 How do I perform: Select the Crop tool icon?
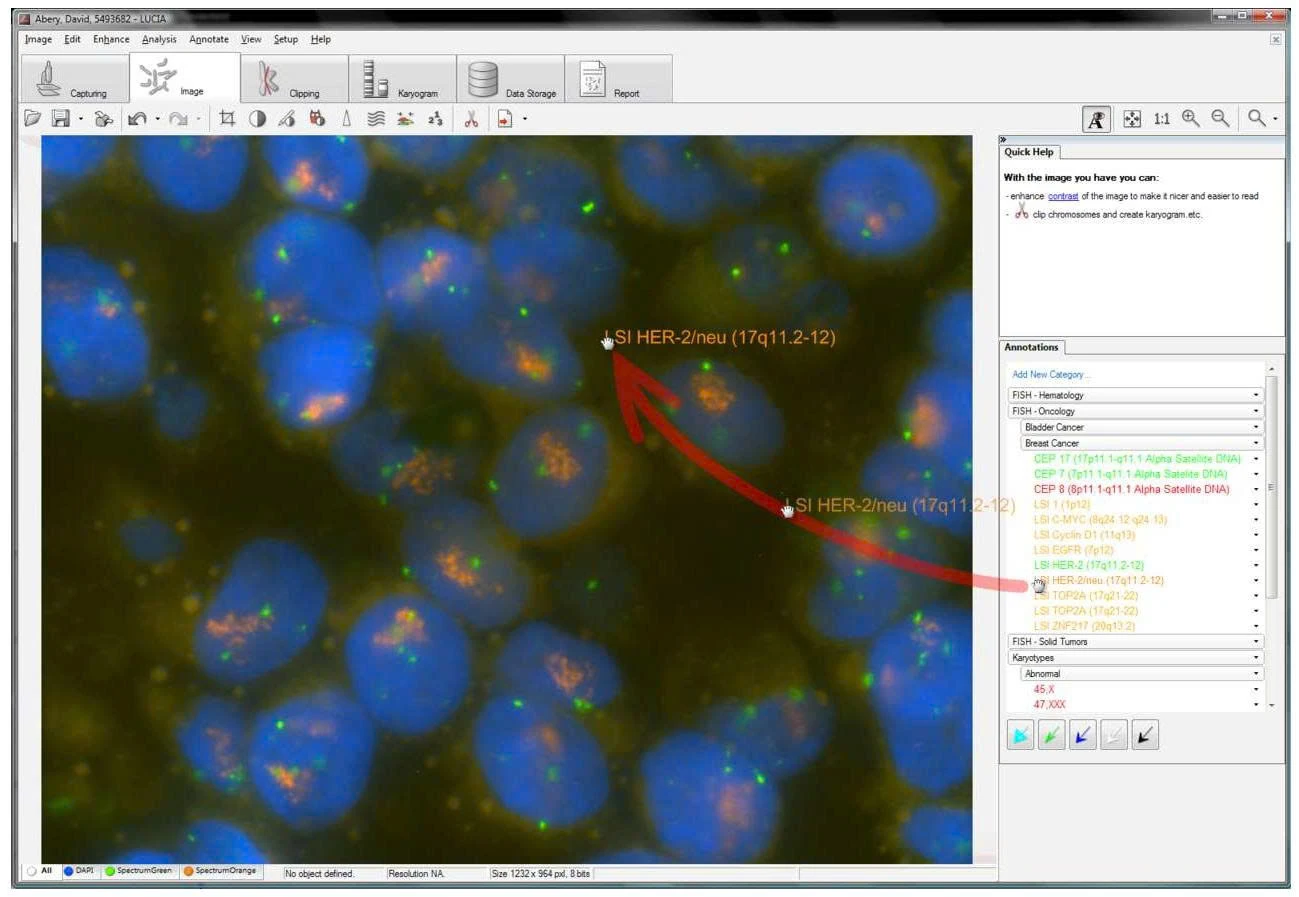point(227,118)
